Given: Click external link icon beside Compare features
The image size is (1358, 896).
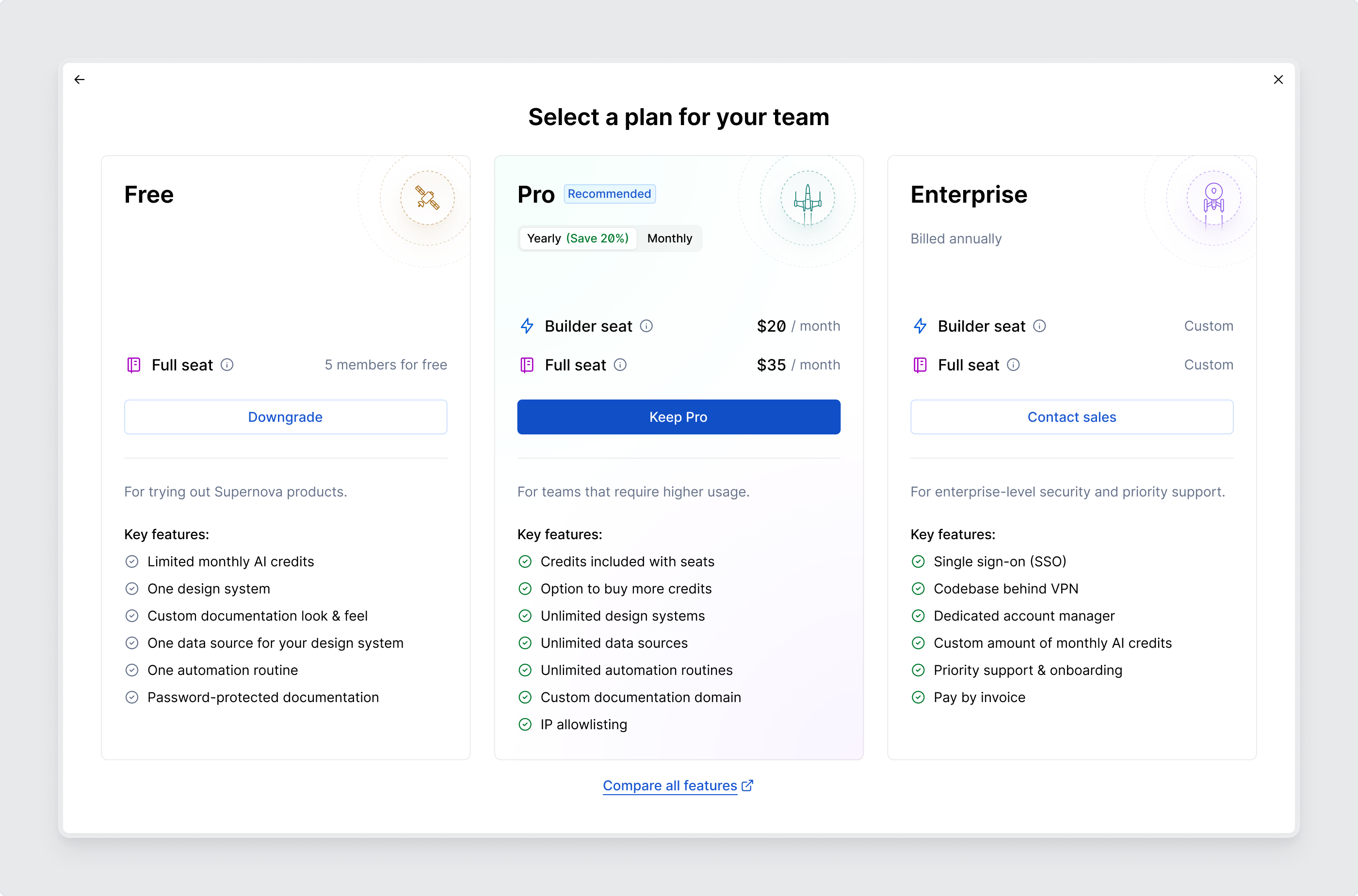Looking at the screenshot, I should tap(747, 786).
